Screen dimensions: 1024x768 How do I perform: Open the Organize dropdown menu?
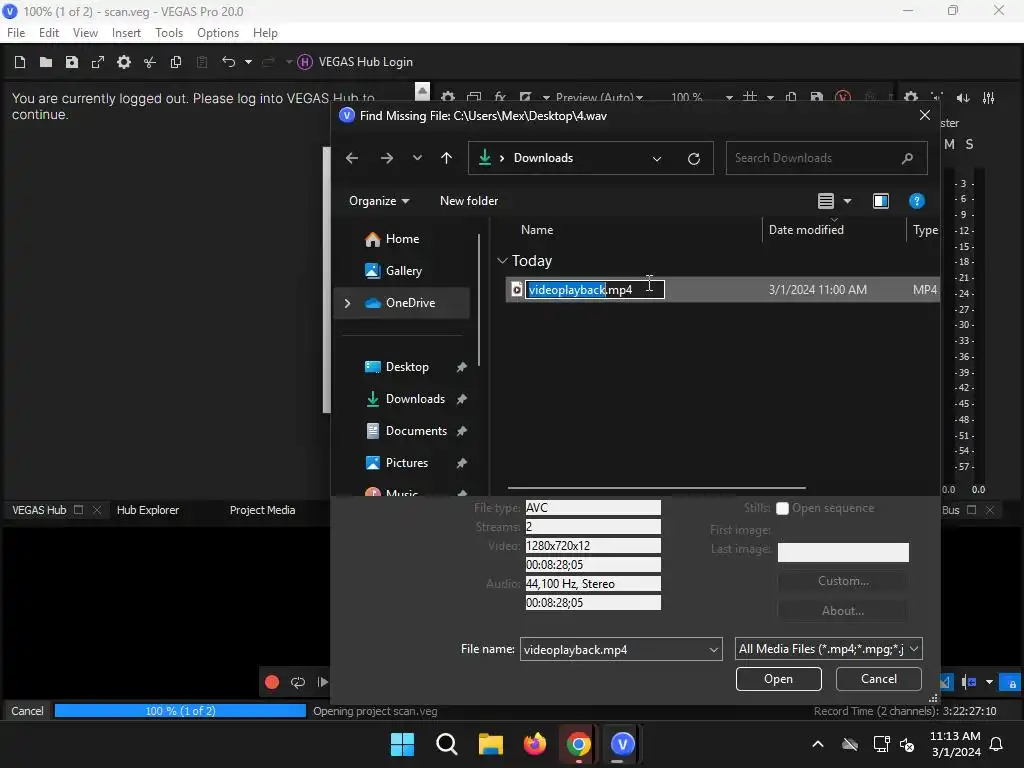point(379,201)
